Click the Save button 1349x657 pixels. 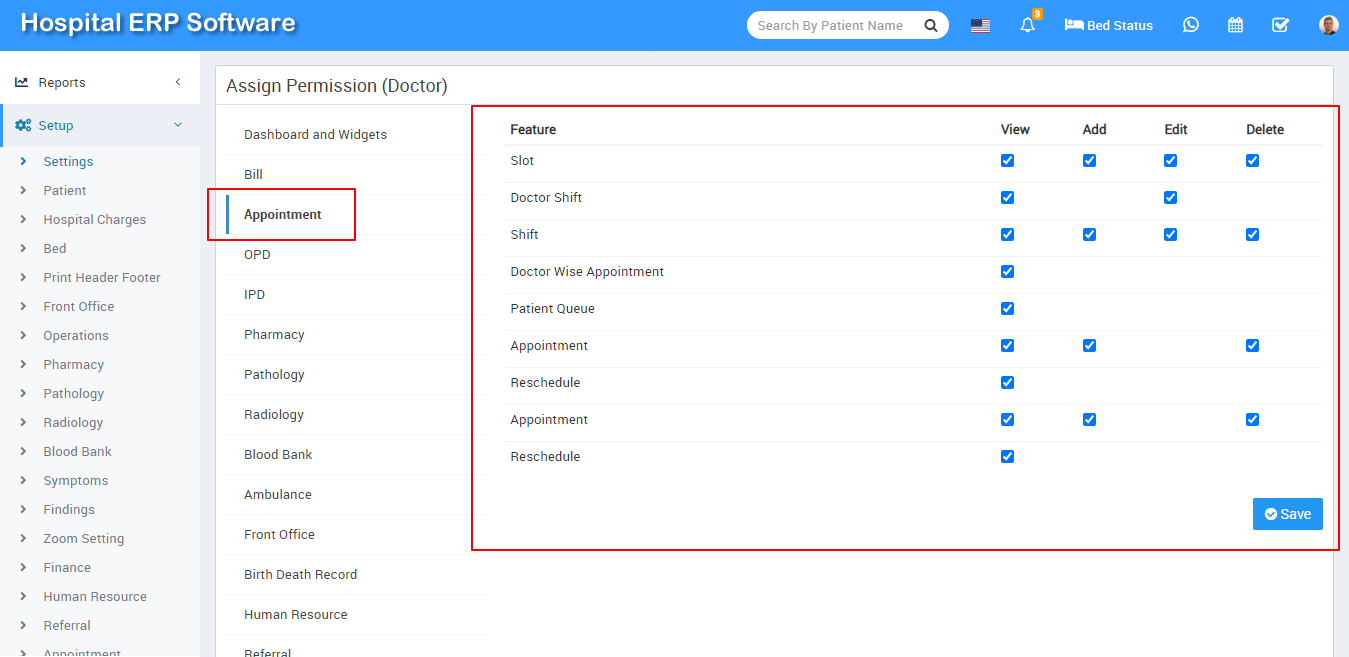point(1287,514)
